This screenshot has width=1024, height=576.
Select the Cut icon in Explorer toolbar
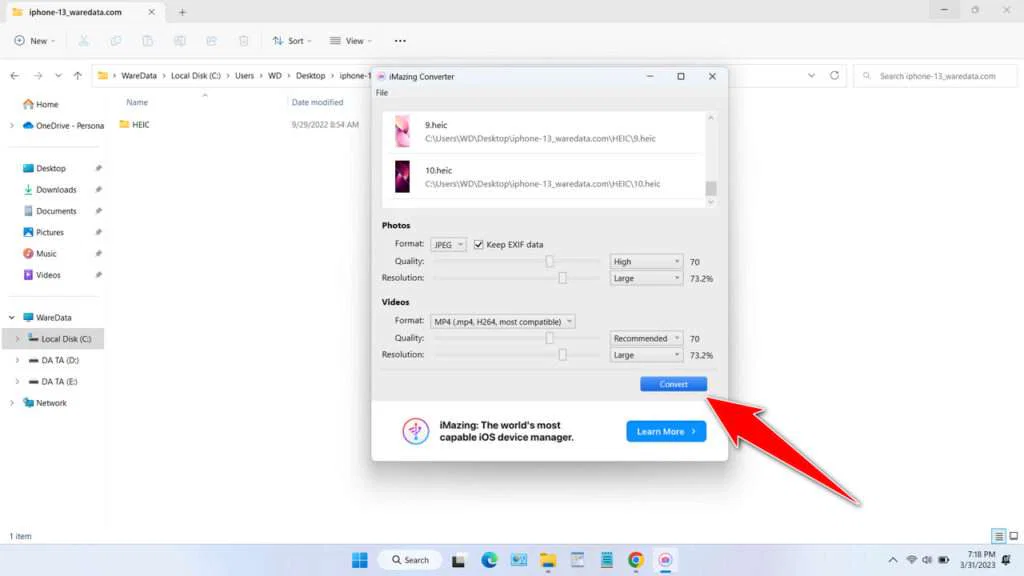tap(84, 40)
